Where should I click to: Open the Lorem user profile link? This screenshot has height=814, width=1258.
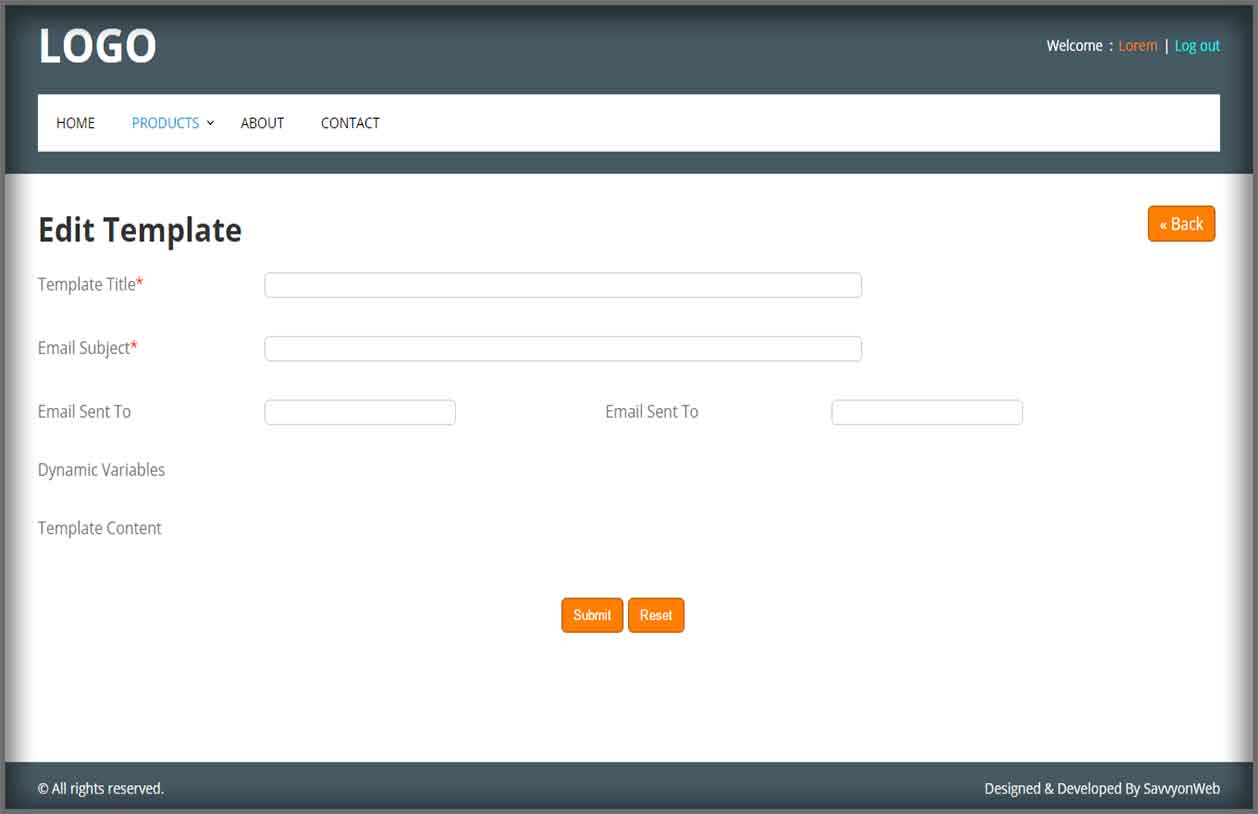coord(1137,46)
